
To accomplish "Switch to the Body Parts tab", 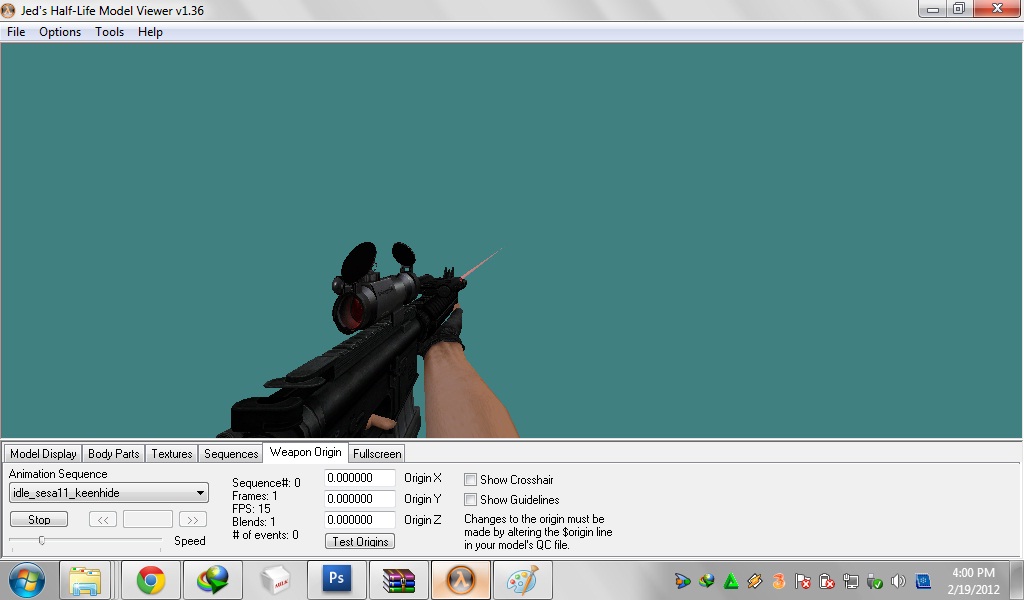I will (x=114, y=454).
